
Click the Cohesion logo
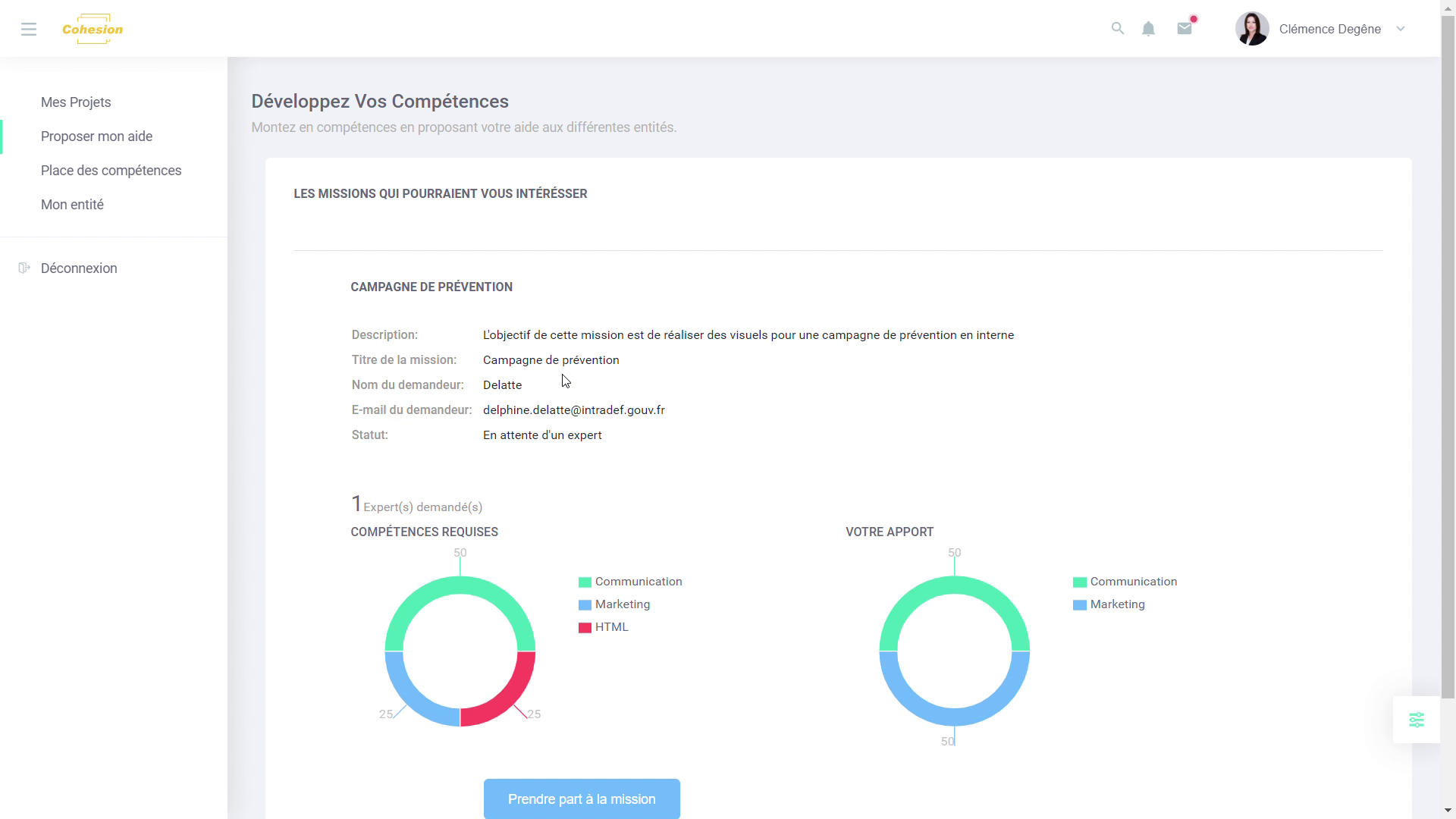(x=92, y=29)
